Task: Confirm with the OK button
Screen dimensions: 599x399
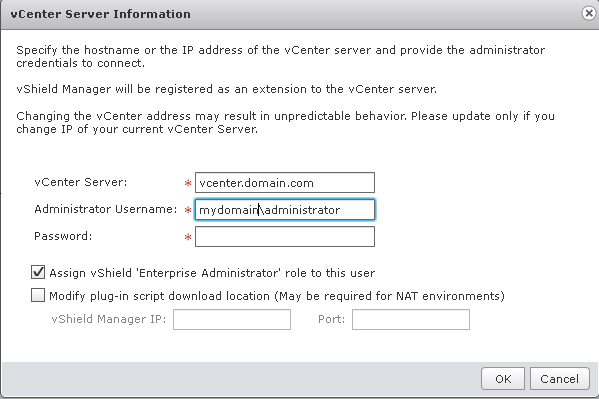Action: click(503, 379)
